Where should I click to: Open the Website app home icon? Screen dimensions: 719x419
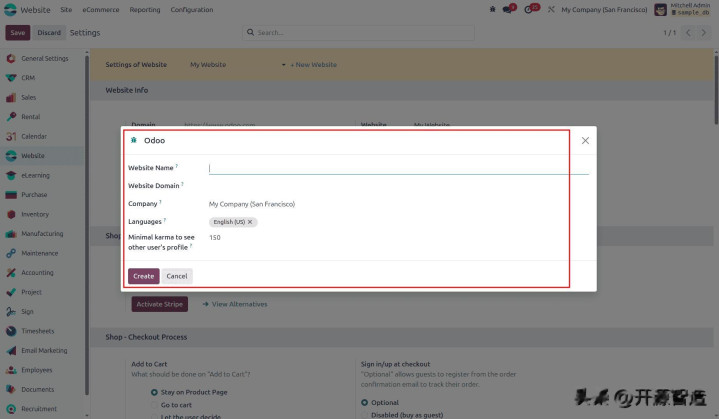pyautogui.click(x=10, y=10)
